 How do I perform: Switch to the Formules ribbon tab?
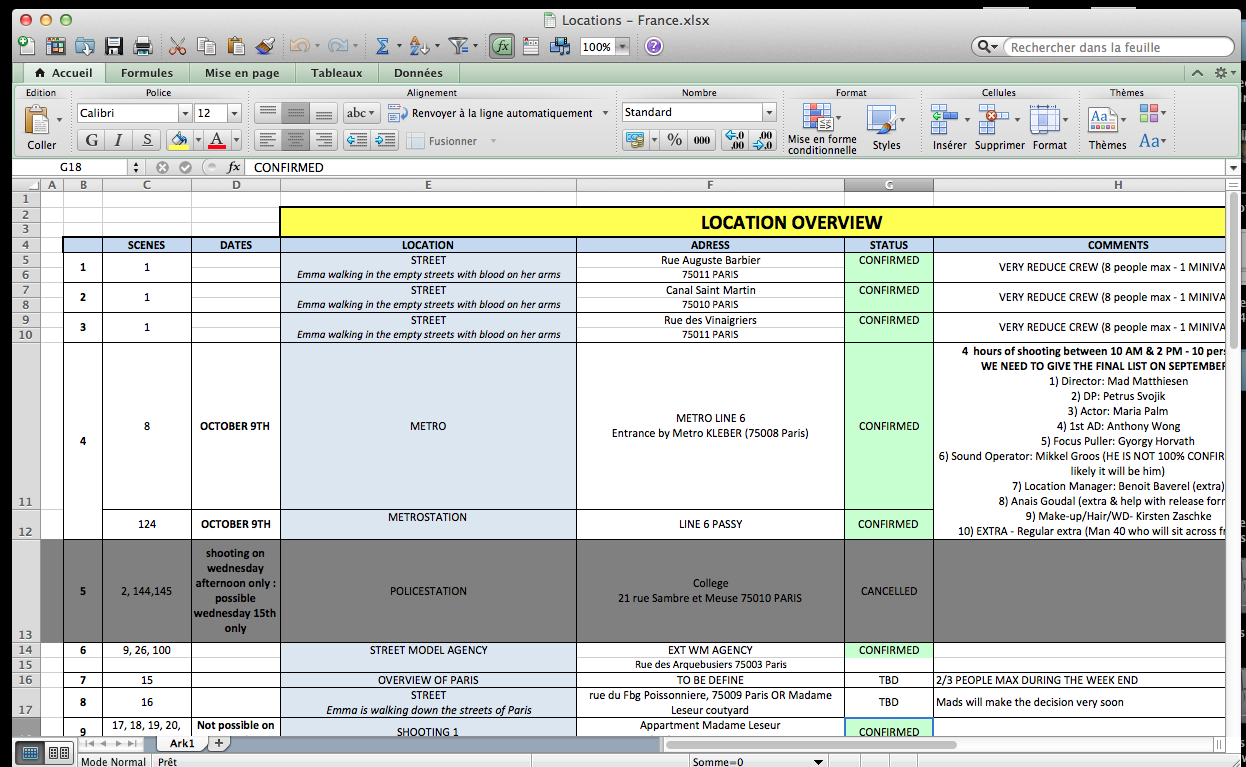[x=147, y=73]
